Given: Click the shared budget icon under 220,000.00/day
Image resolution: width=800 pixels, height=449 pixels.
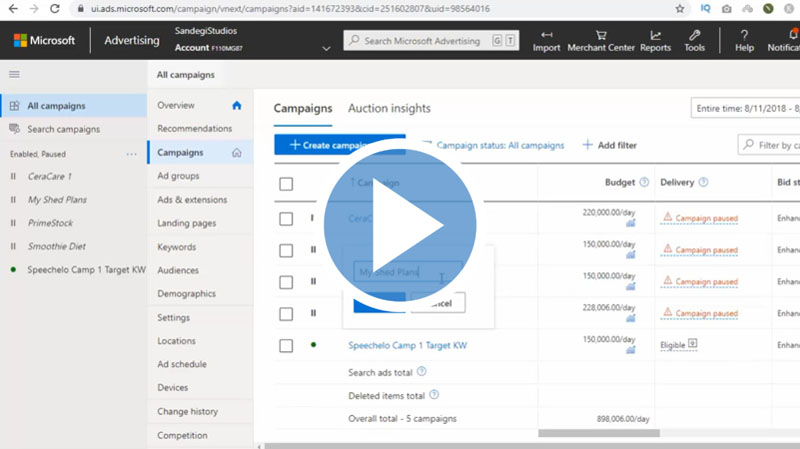Looking at the screenshot, I should coord(631,223).
